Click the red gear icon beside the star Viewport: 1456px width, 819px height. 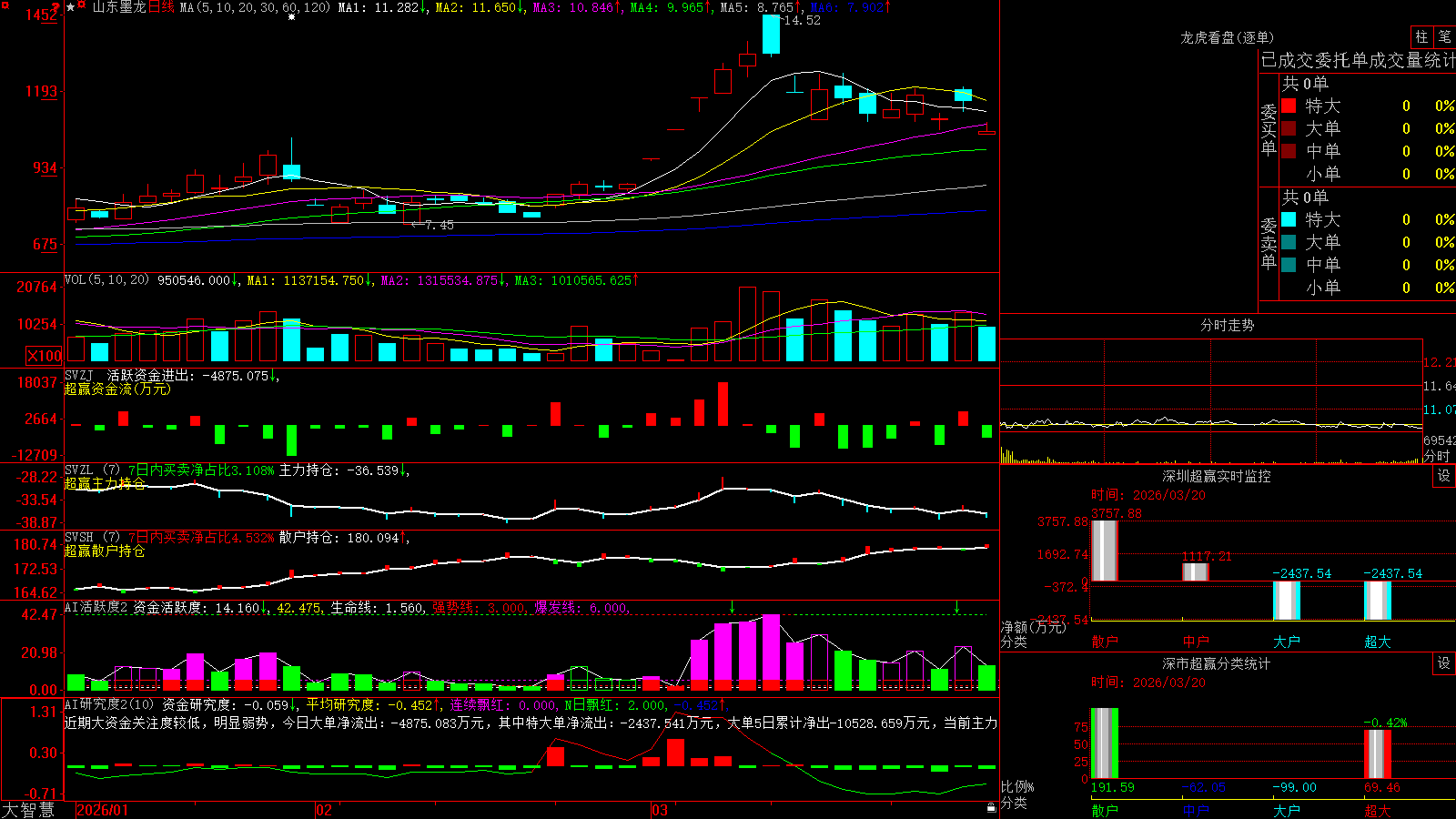pos(83,6)
